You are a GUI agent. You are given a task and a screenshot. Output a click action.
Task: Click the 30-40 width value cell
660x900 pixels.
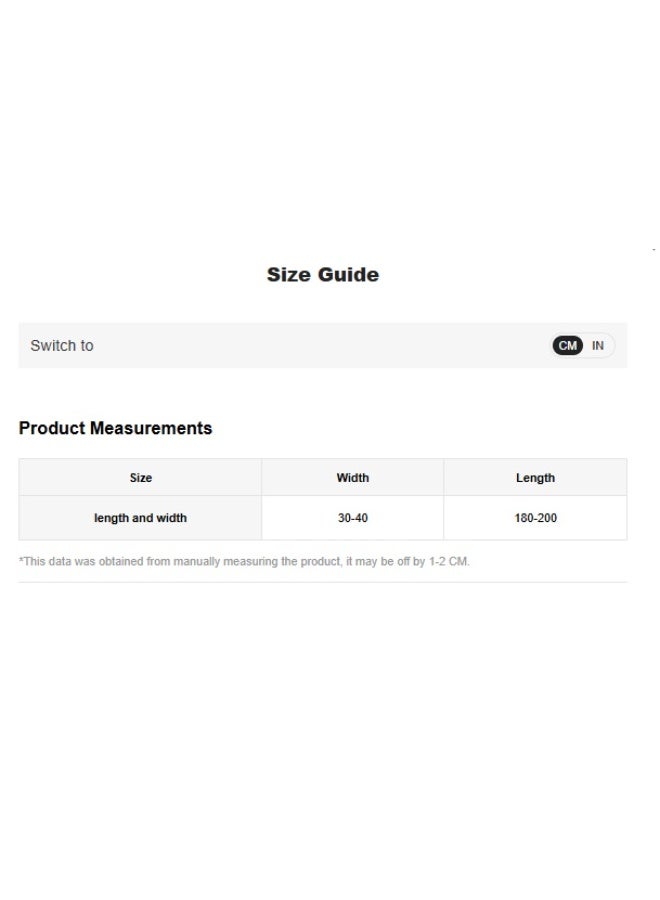click(352, 519)
